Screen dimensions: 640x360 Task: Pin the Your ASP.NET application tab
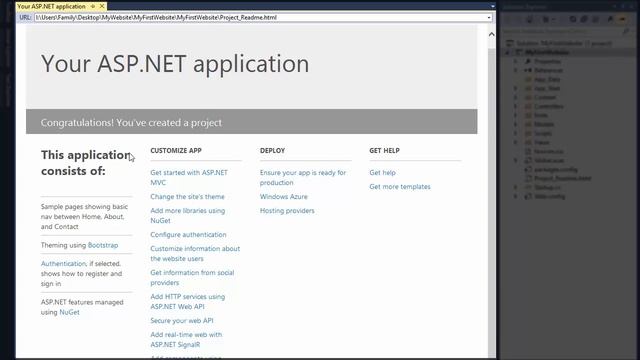tap(93, 6)
